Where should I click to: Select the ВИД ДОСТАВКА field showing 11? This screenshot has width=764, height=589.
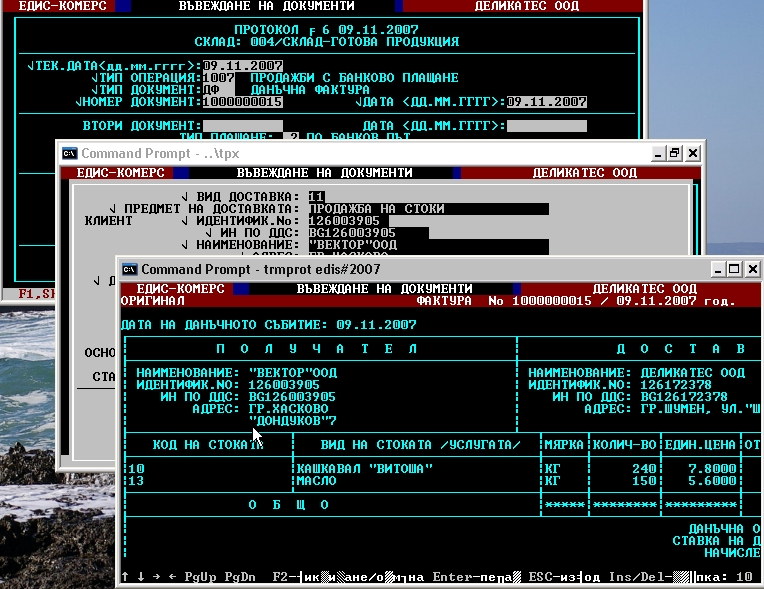click(316, 196)
